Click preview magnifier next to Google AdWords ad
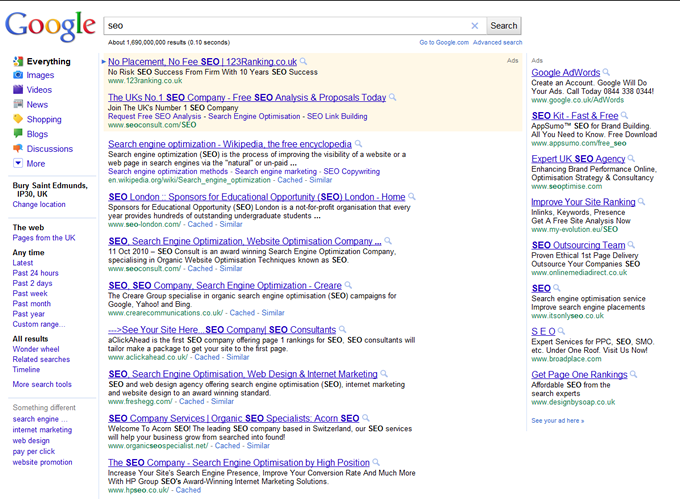680x499 pixels. pos(608,72)
